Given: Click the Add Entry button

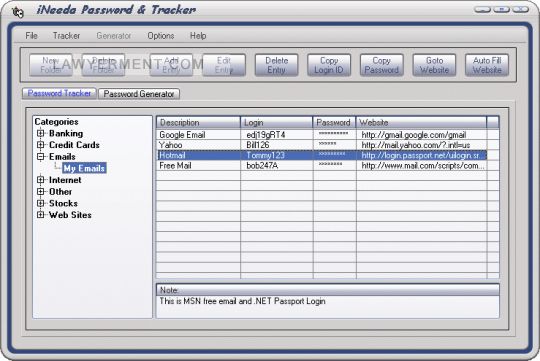Looking at the screenshot, I should [171, 65].
